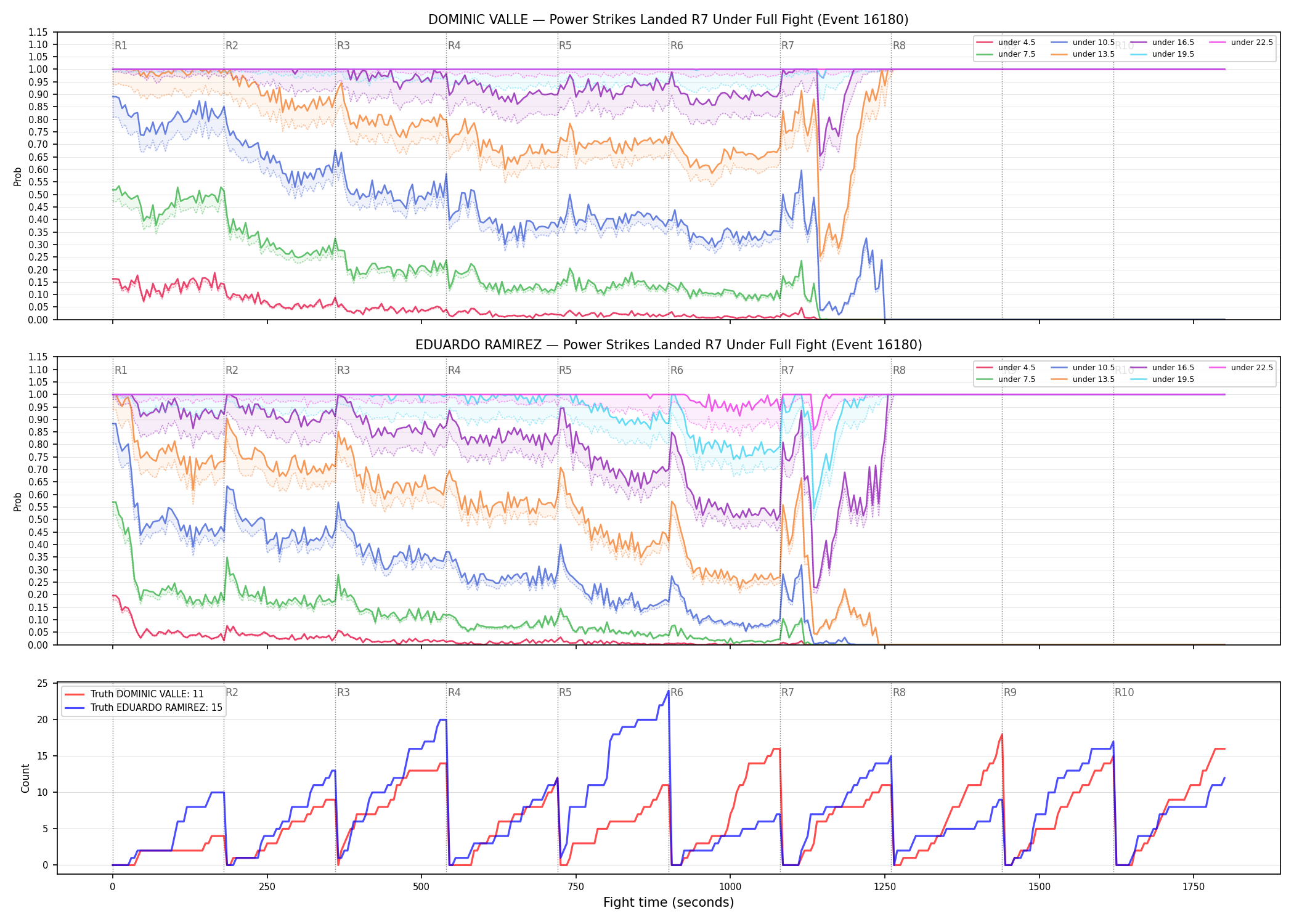Click the 'Prob' label of Ramirez chart
1294x924 pixels.
18,501
